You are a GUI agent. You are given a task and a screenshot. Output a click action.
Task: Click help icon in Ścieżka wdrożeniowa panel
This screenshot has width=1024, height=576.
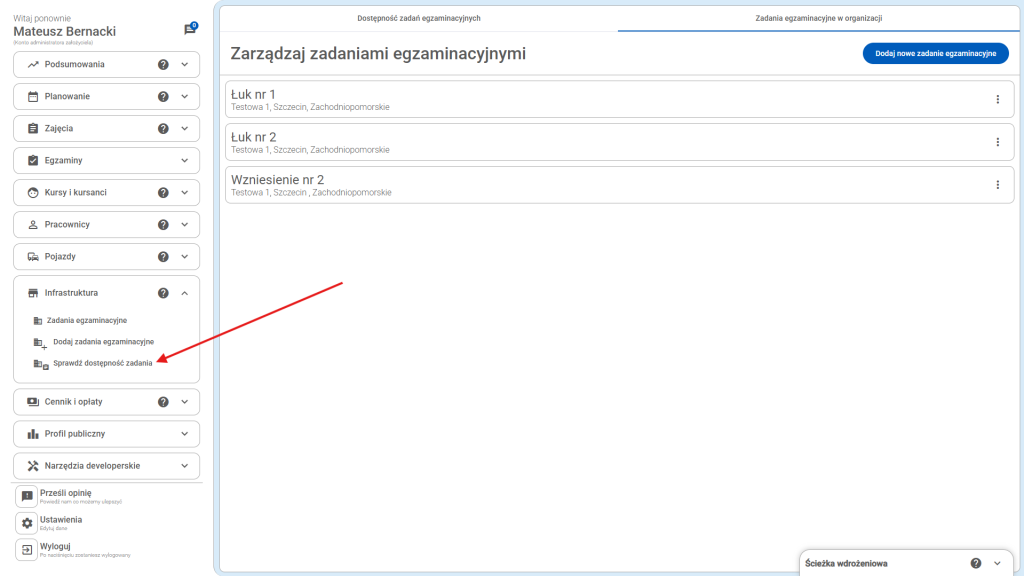coord(975,563)
